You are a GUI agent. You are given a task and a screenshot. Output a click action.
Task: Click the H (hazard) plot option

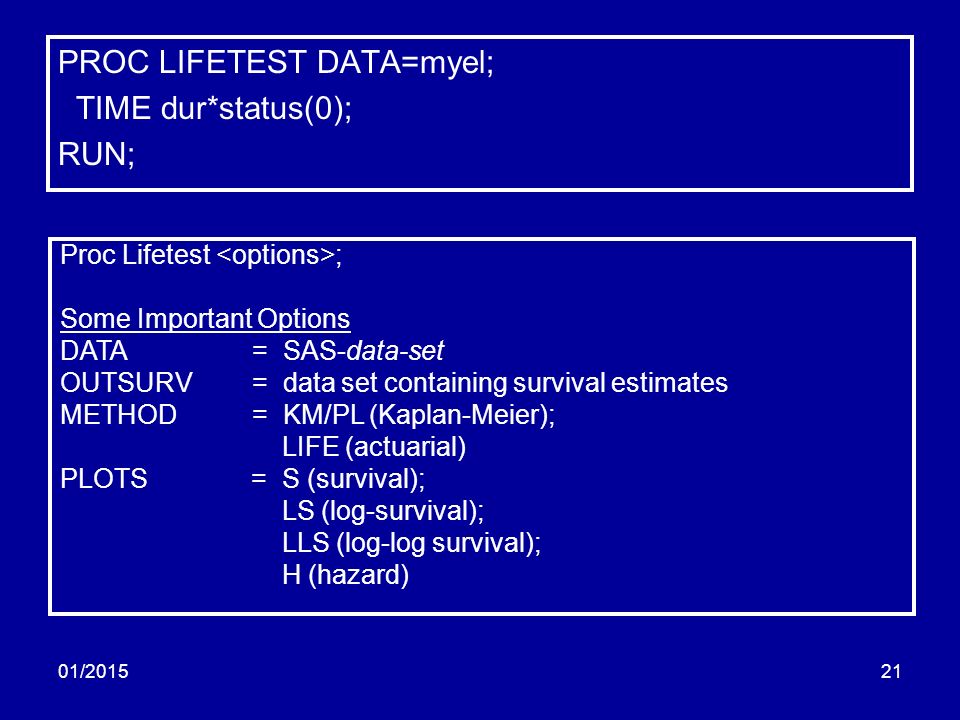(346, 575)
